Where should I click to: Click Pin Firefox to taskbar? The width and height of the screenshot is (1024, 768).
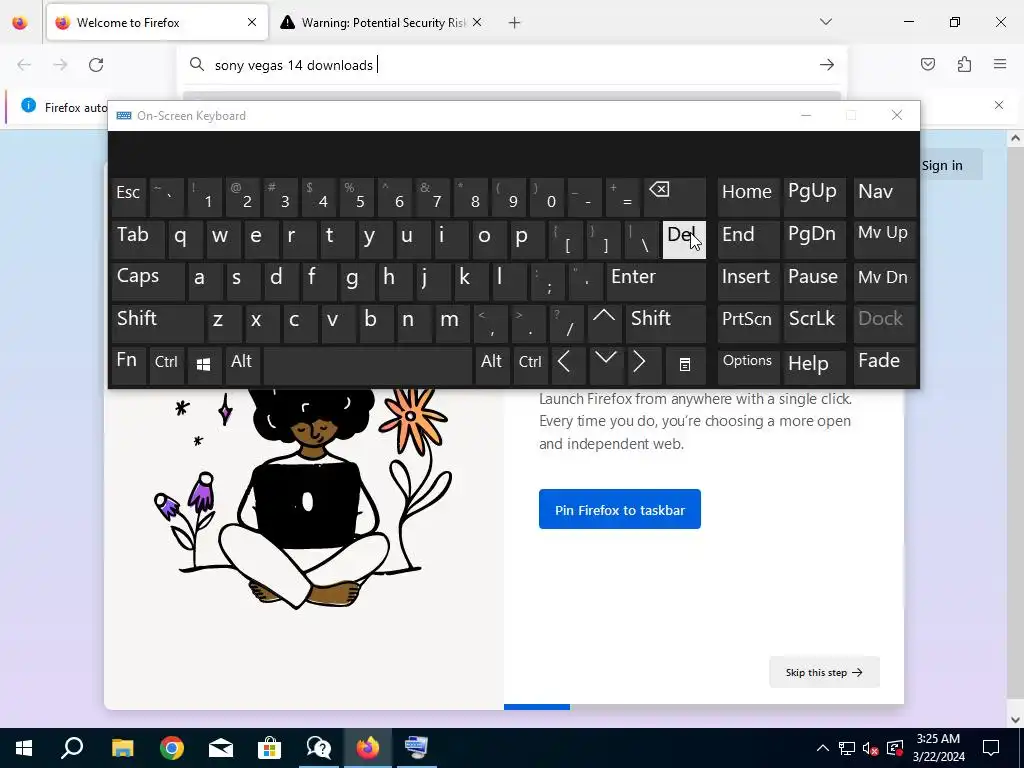(x=620, y=509)
